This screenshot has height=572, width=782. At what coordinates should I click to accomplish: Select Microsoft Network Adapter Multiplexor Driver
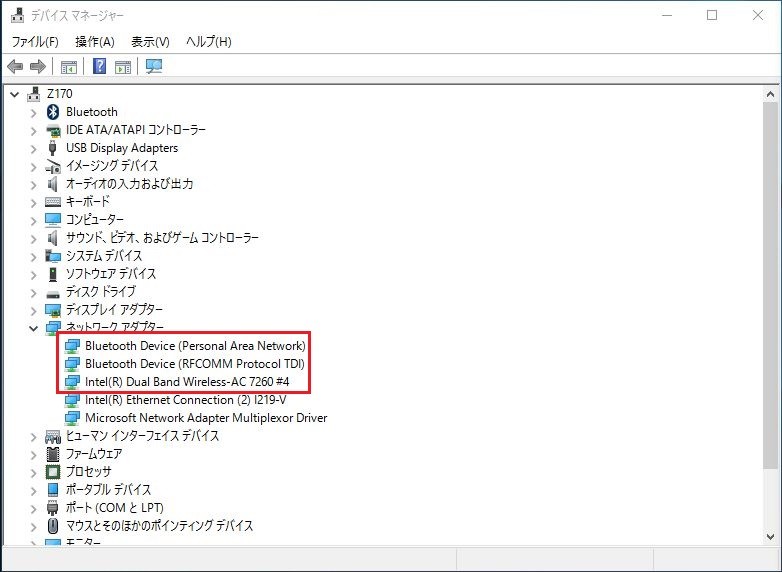206,418
